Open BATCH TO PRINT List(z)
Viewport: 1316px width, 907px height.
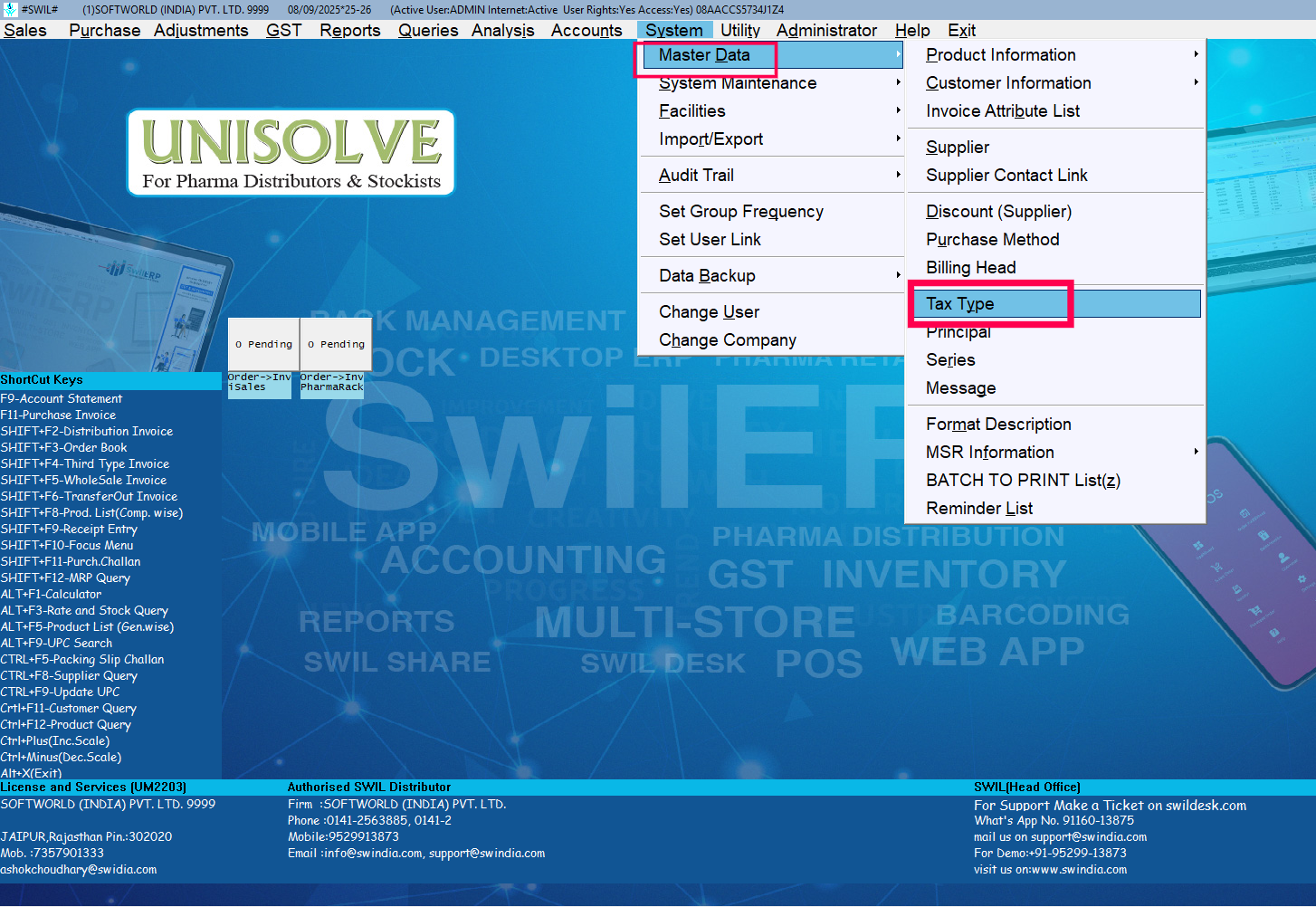[1055, 481]
